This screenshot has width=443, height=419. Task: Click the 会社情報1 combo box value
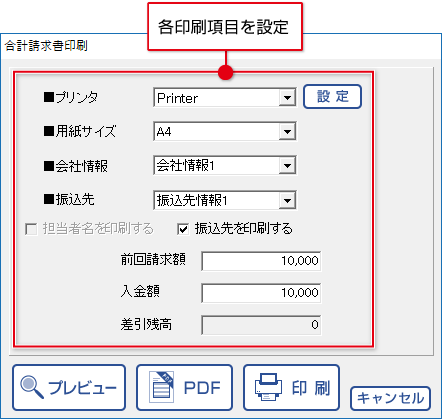tap(185, 165)
